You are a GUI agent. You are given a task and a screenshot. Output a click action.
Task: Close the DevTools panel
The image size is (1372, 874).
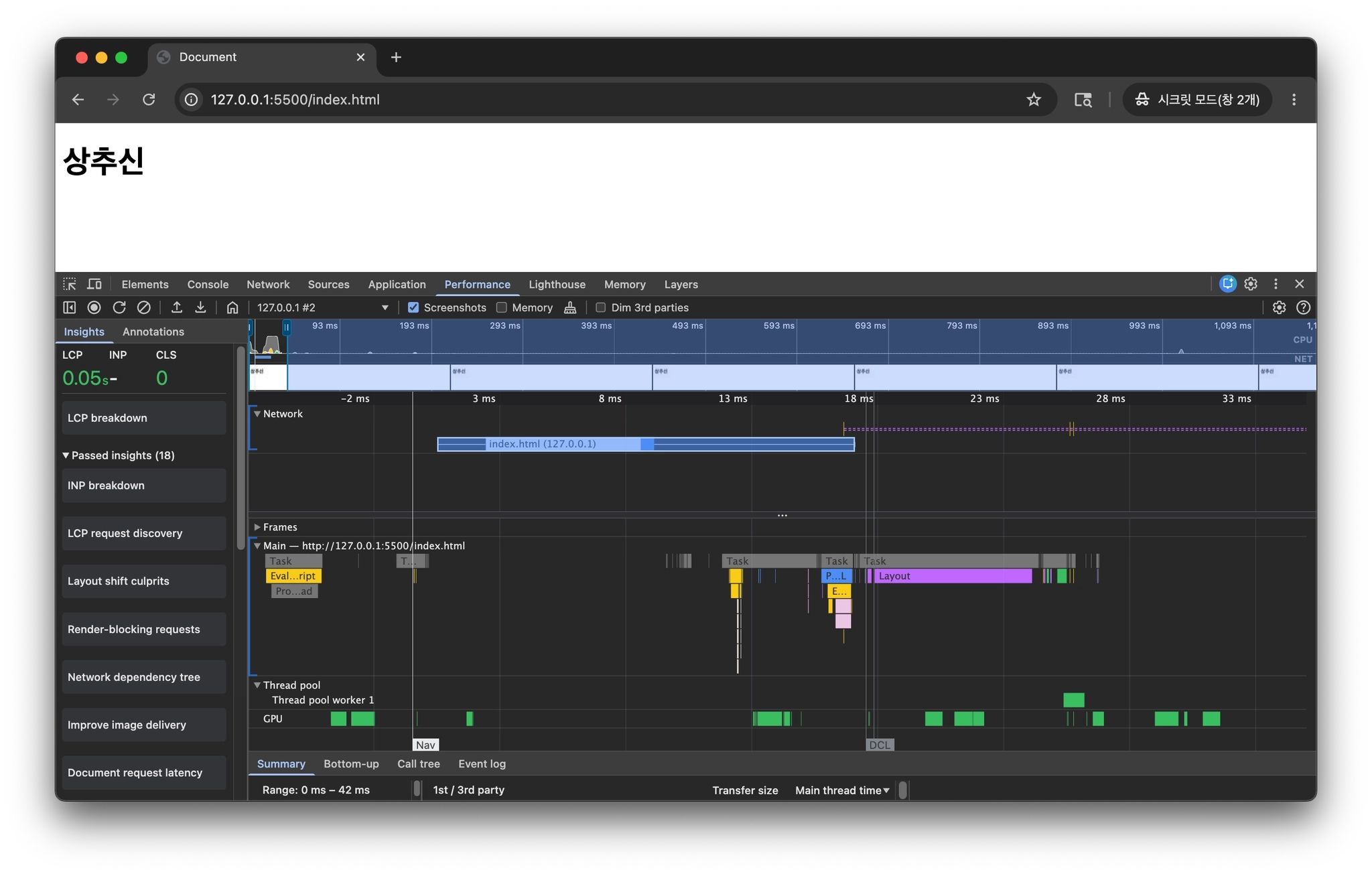pyautogui.click(x=1300, y=284)
